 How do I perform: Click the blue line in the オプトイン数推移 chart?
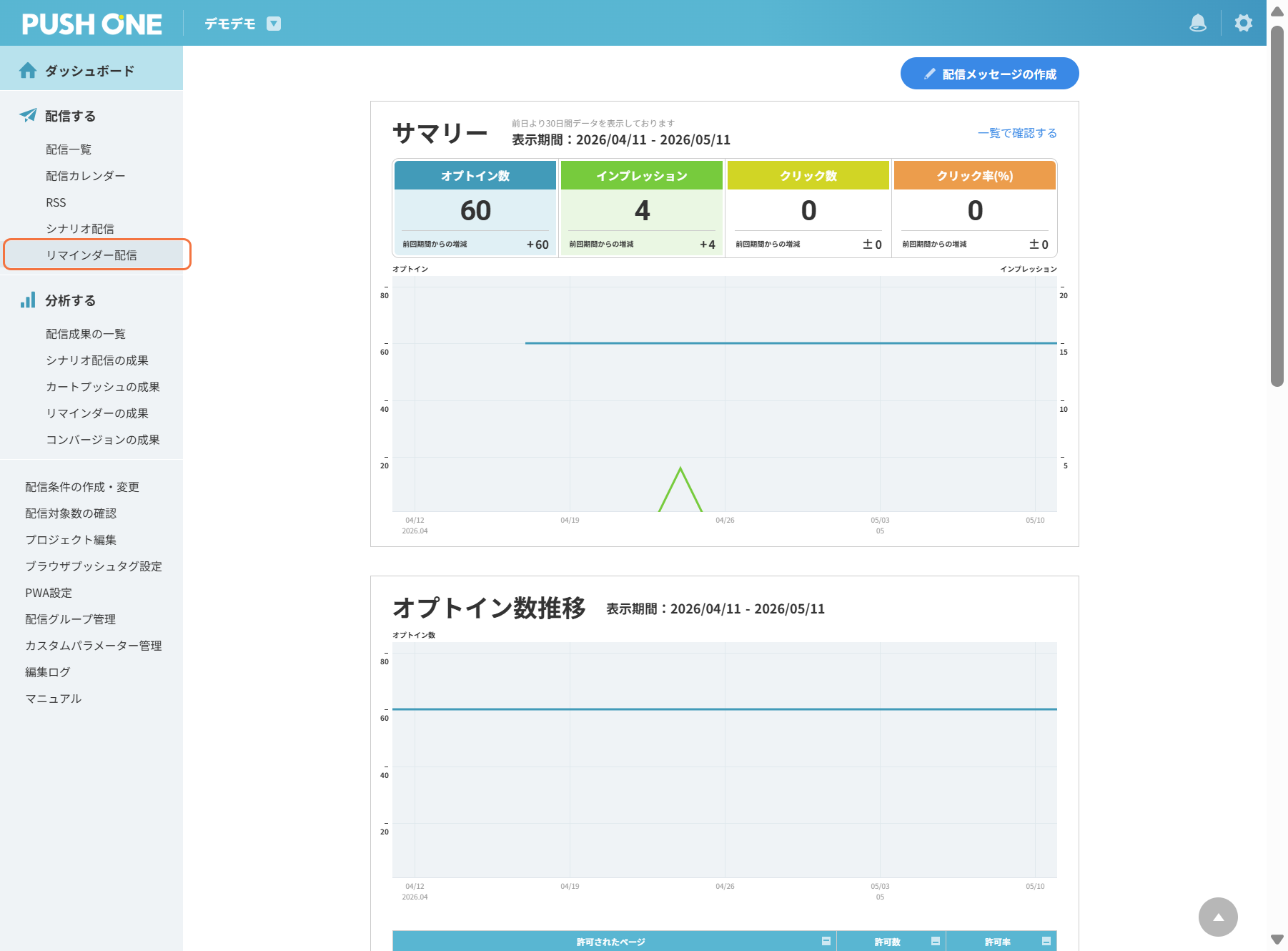(725, 709)
